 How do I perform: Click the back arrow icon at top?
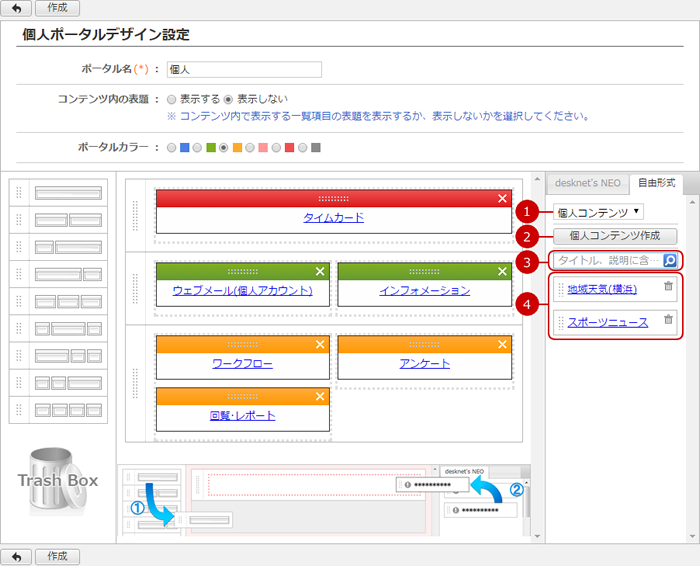click(16, 7)
